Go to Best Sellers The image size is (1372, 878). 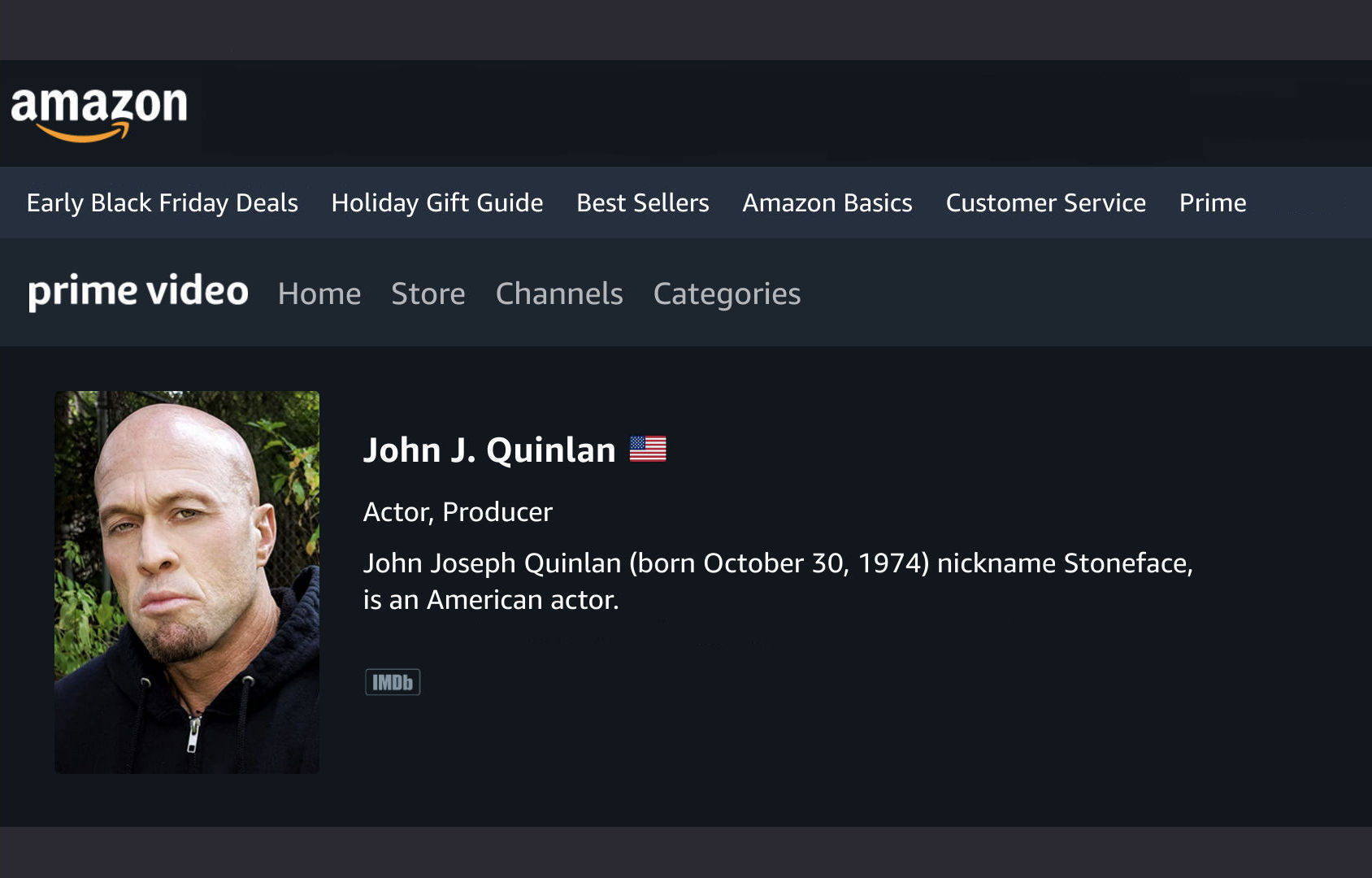(643, 202)
